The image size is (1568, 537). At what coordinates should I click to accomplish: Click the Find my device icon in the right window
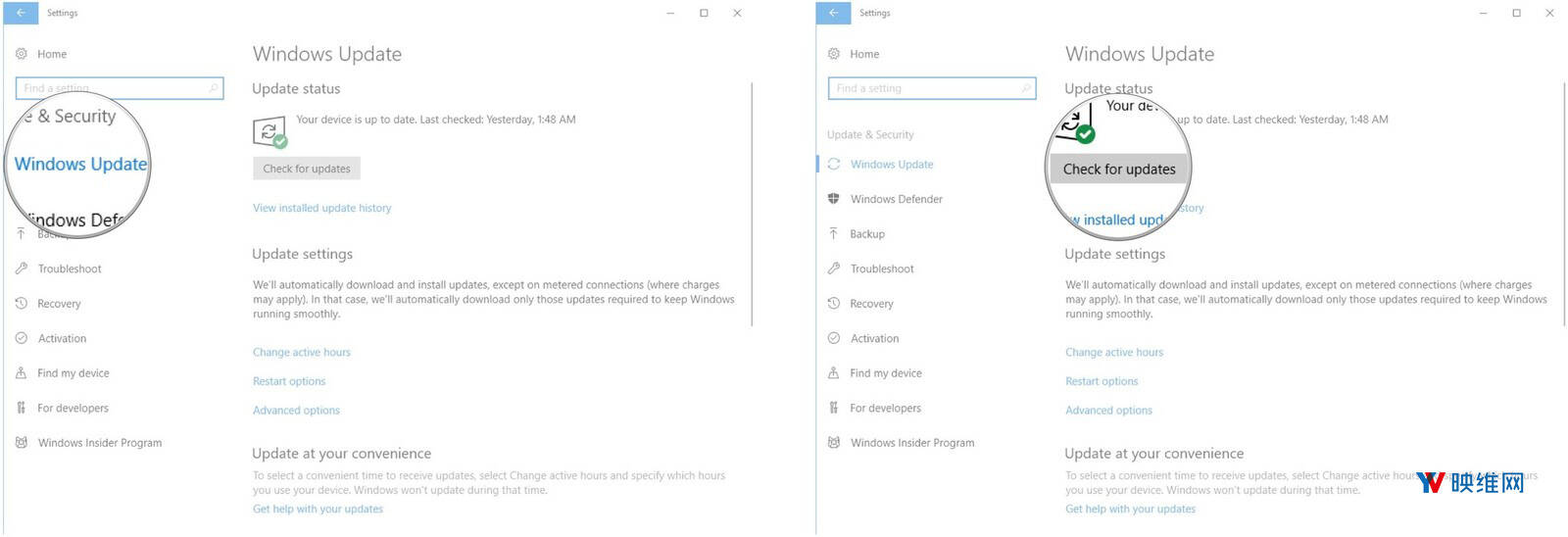tap(834, 373)
